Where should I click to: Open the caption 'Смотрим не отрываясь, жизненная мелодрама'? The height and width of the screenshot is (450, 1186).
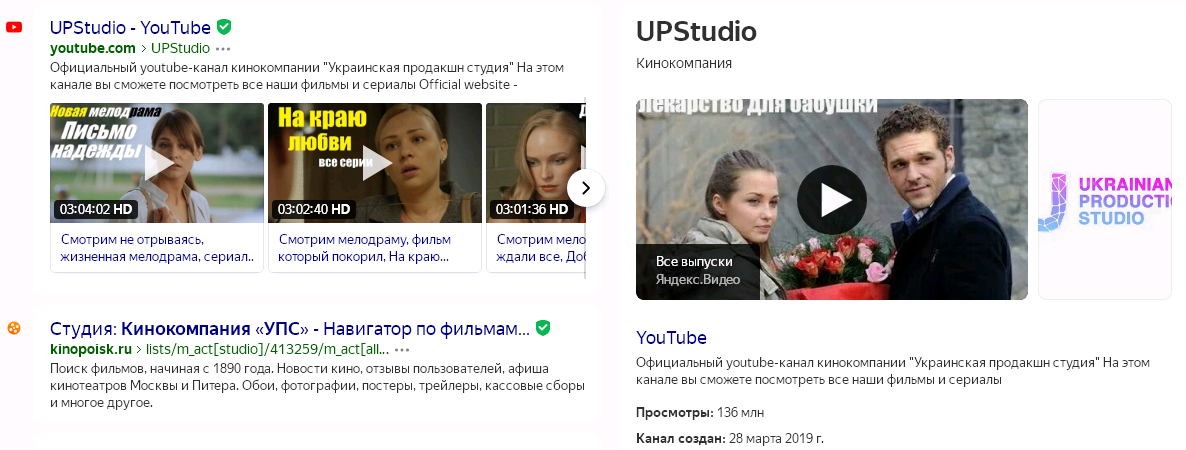[157, 248]
